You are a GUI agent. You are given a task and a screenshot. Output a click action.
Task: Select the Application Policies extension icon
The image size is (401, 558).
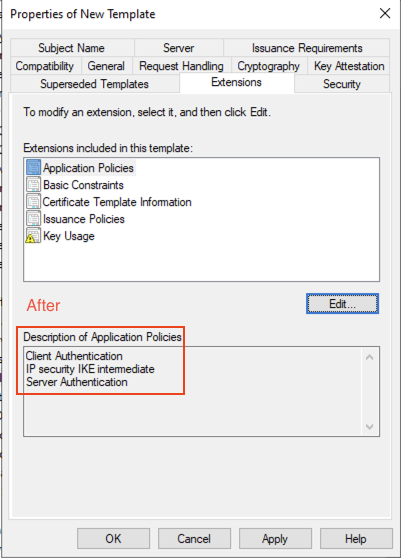coord(33,168)
